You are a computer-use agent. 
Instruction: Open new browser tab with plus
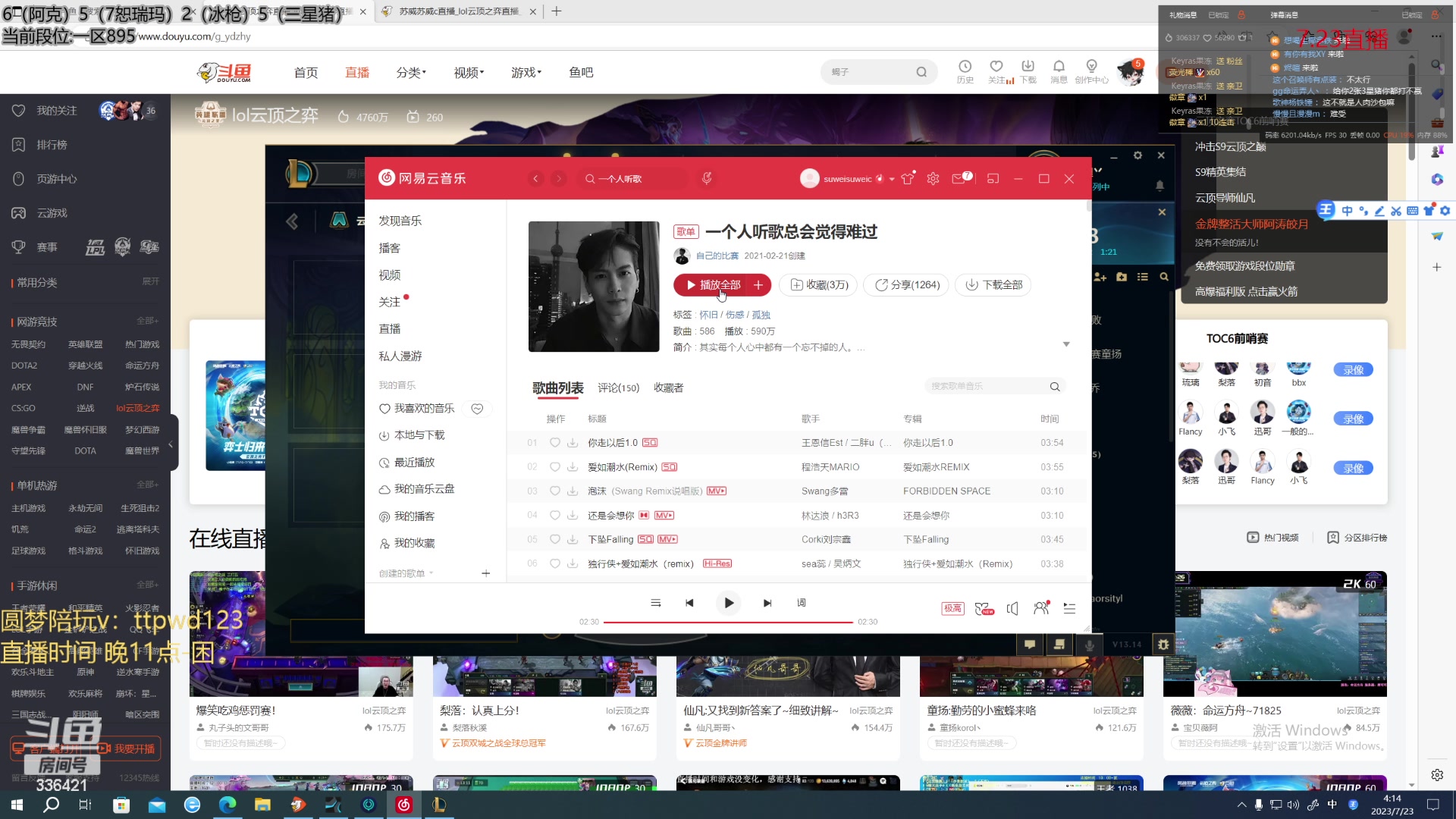pyautogui.click(x=556, y=11)
